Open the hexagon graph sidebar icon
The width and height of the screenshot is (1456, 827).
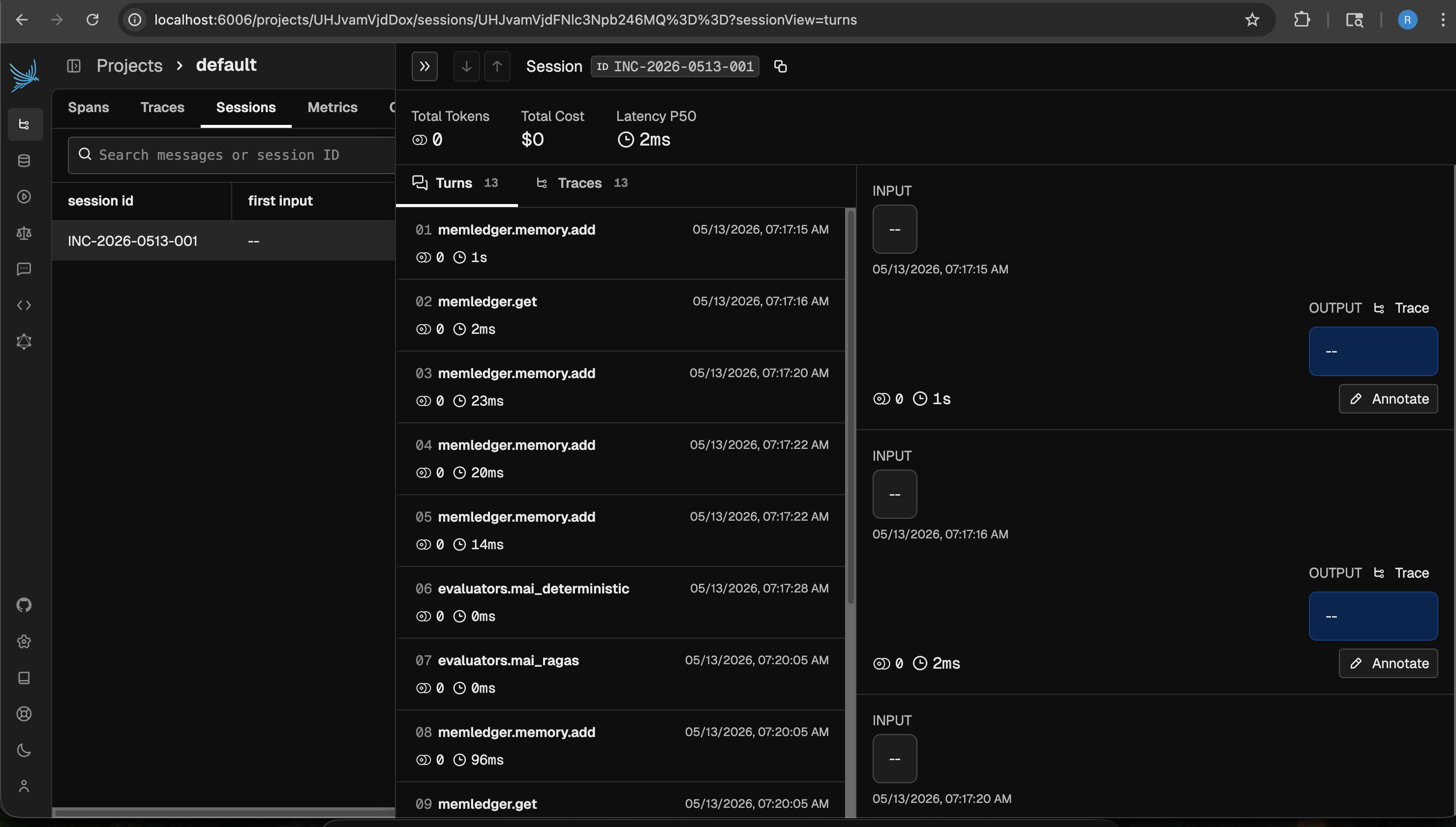tap(25, 341)
